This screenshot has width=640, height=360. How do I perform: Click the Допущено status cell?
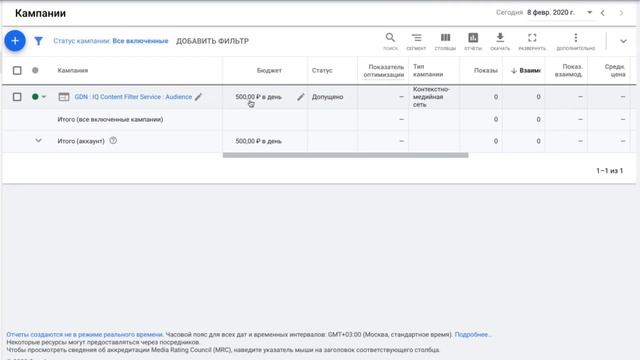click(x=327, y=97)
